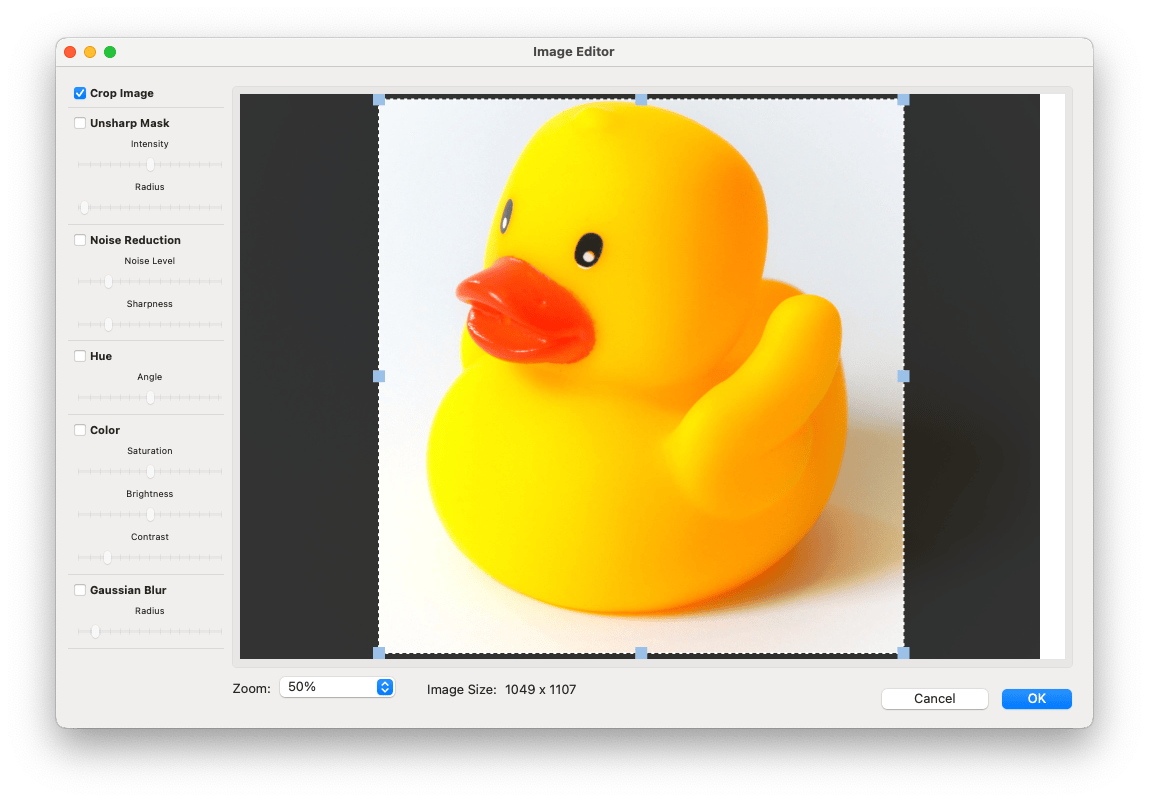Click the Gaussian Blur Radius slider handle
Screen dimensions: 1149x802
pyautogui.click(x=96, y=632)
